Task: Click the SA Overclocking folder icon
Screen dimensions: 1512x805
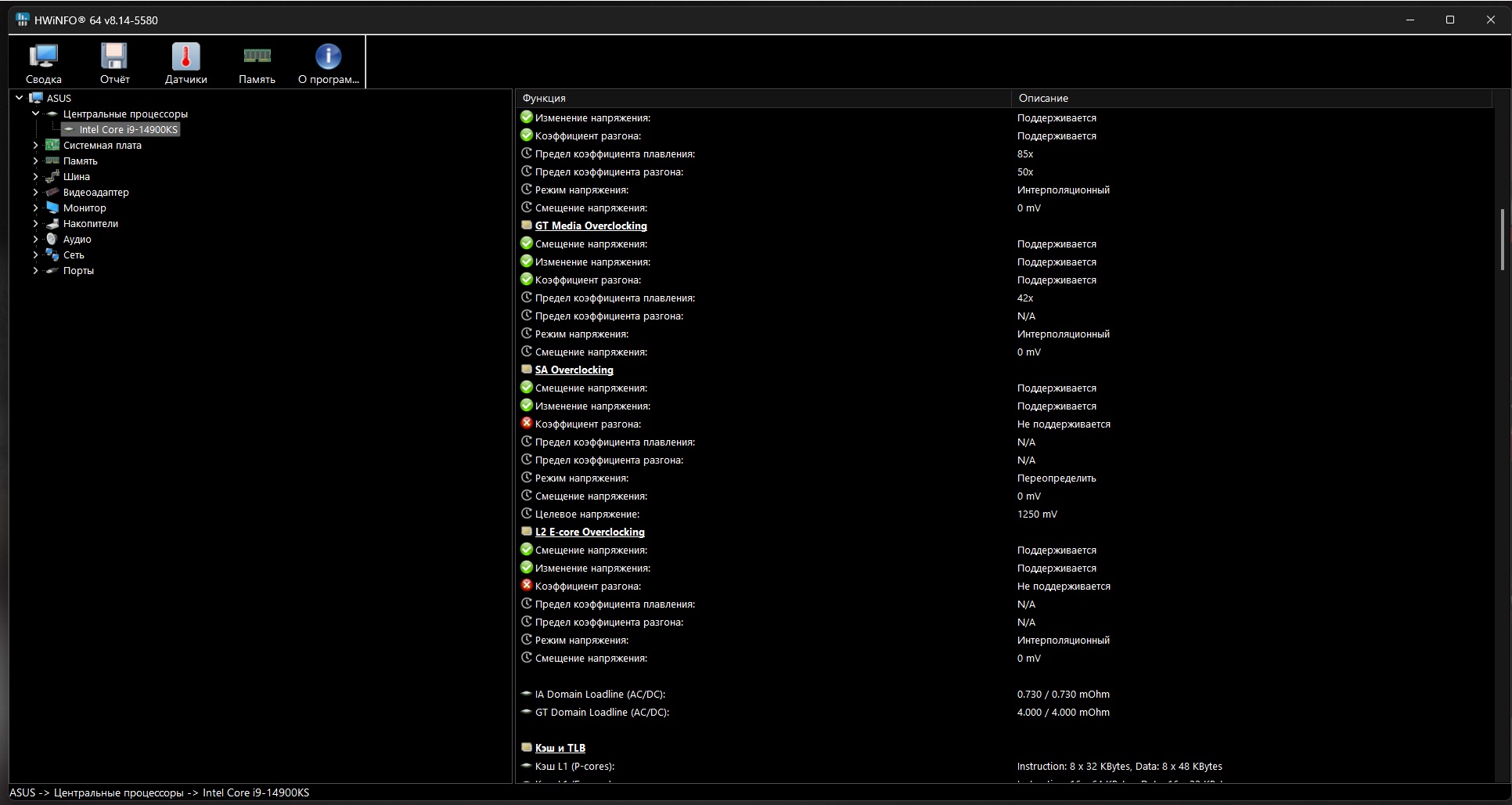Action: (x=527, y=370)
